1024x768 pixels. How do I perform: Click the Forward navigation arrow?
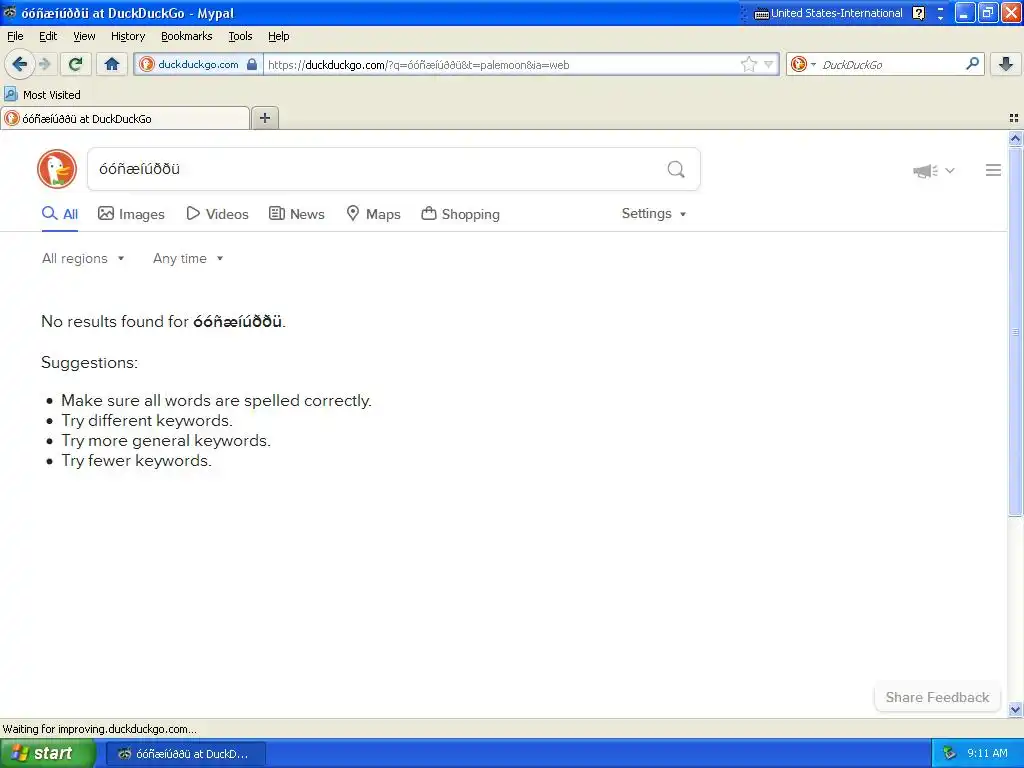44,64
